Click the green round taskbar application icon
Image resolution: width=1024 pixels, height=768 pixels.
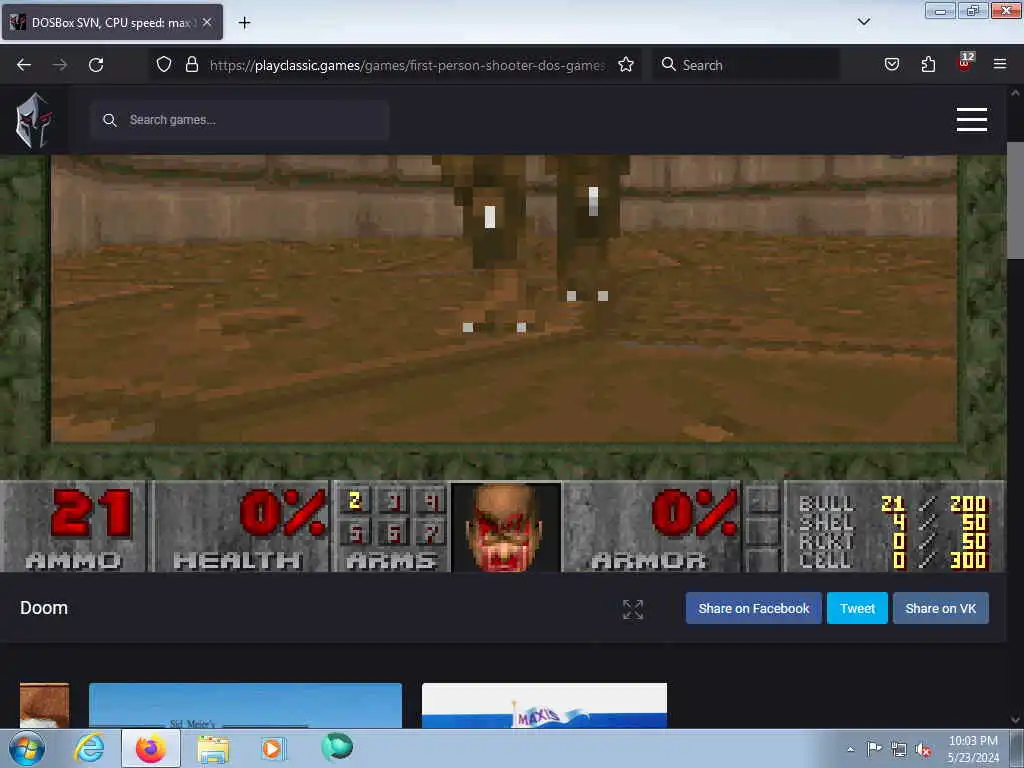point(337,747)
